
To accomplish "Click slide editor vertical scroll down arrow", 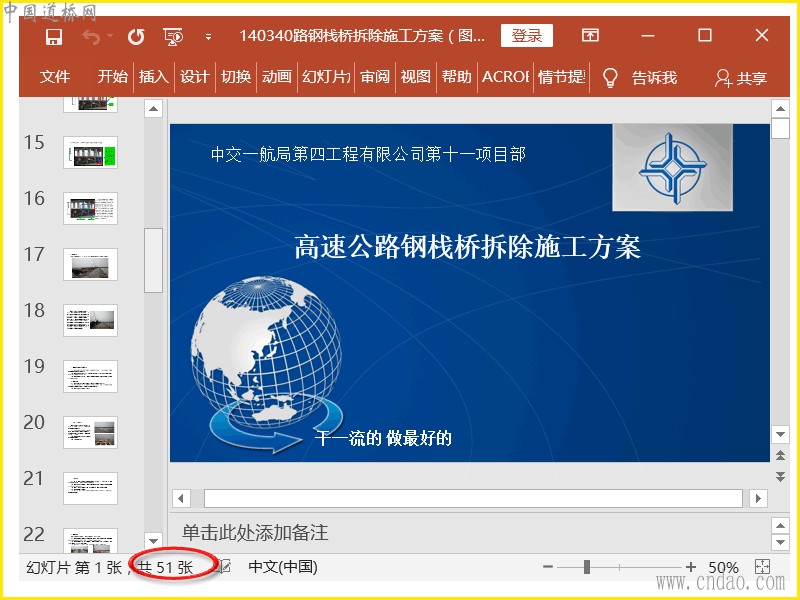I will [x=780, y=435].
